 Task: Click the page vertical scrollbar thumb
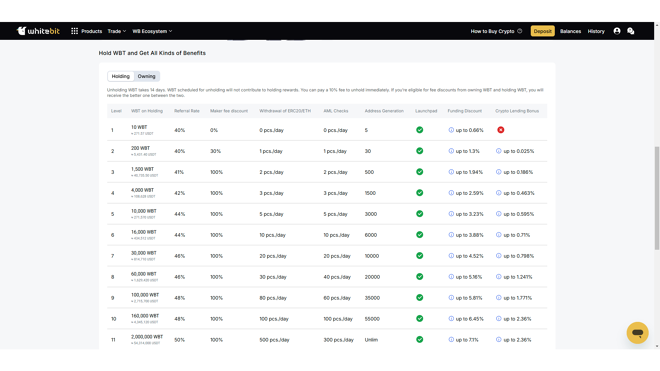coord(657,198)
